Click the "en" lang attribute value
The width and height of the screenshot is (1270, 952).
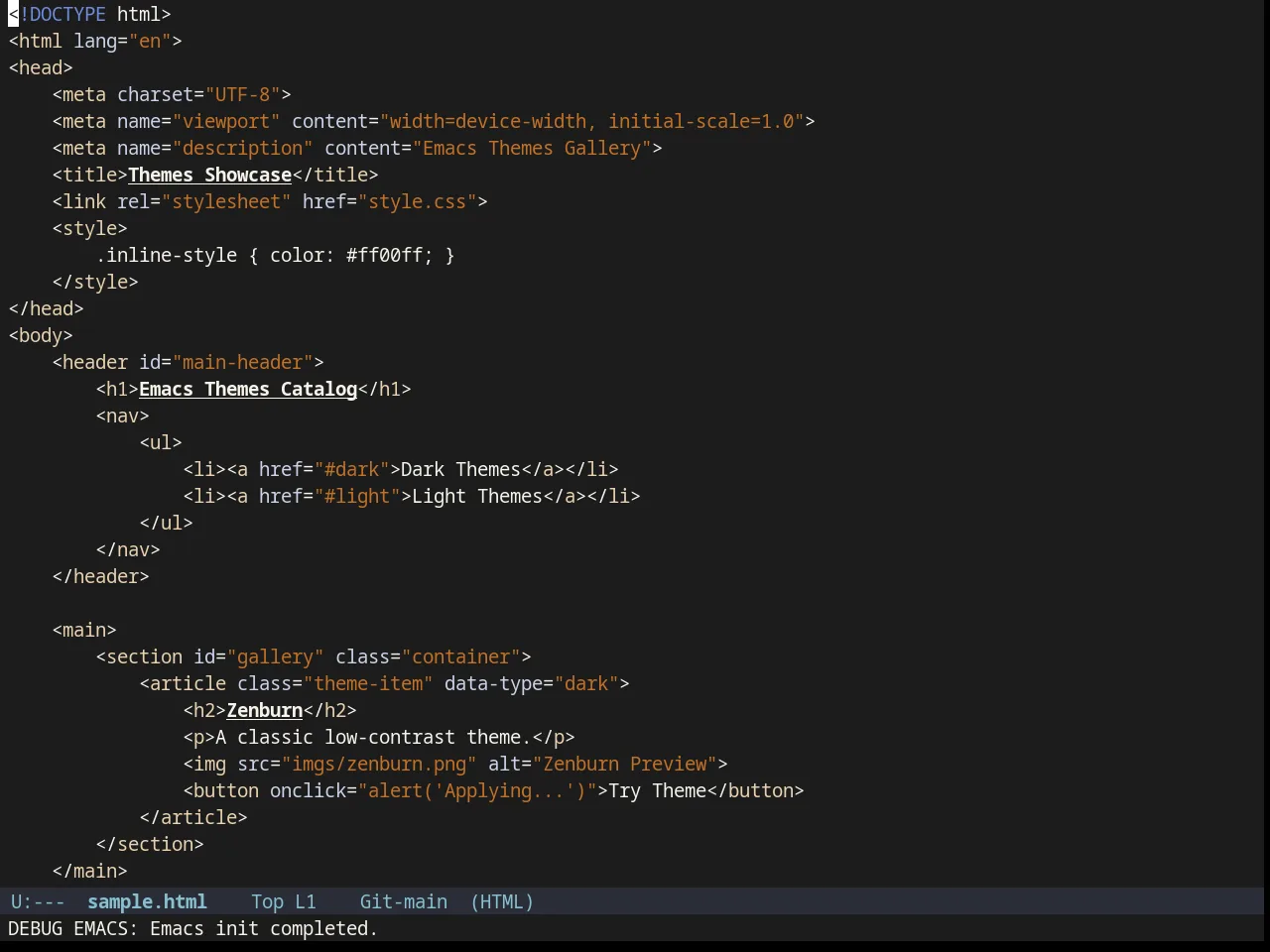point(150,41)
